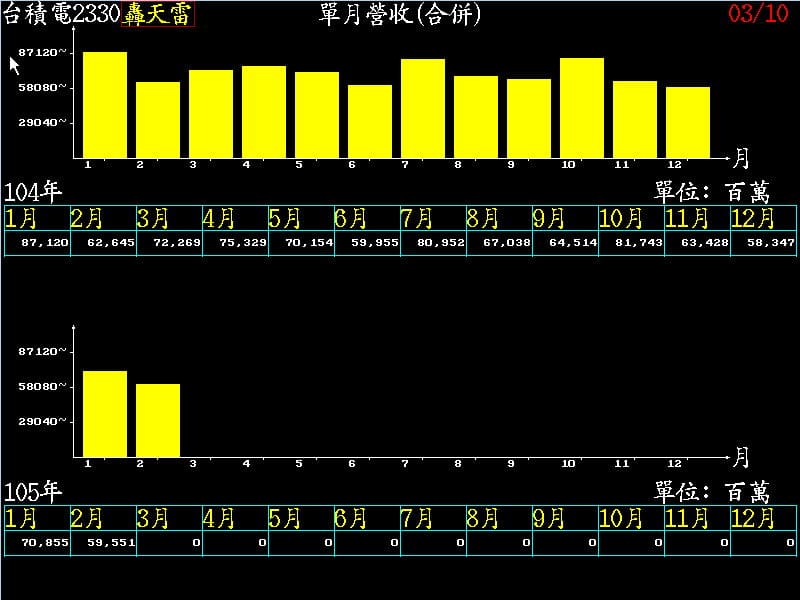
Task: Click the 87,120 revenue cell
Action: pyautogui.click(x=37, y=243)
